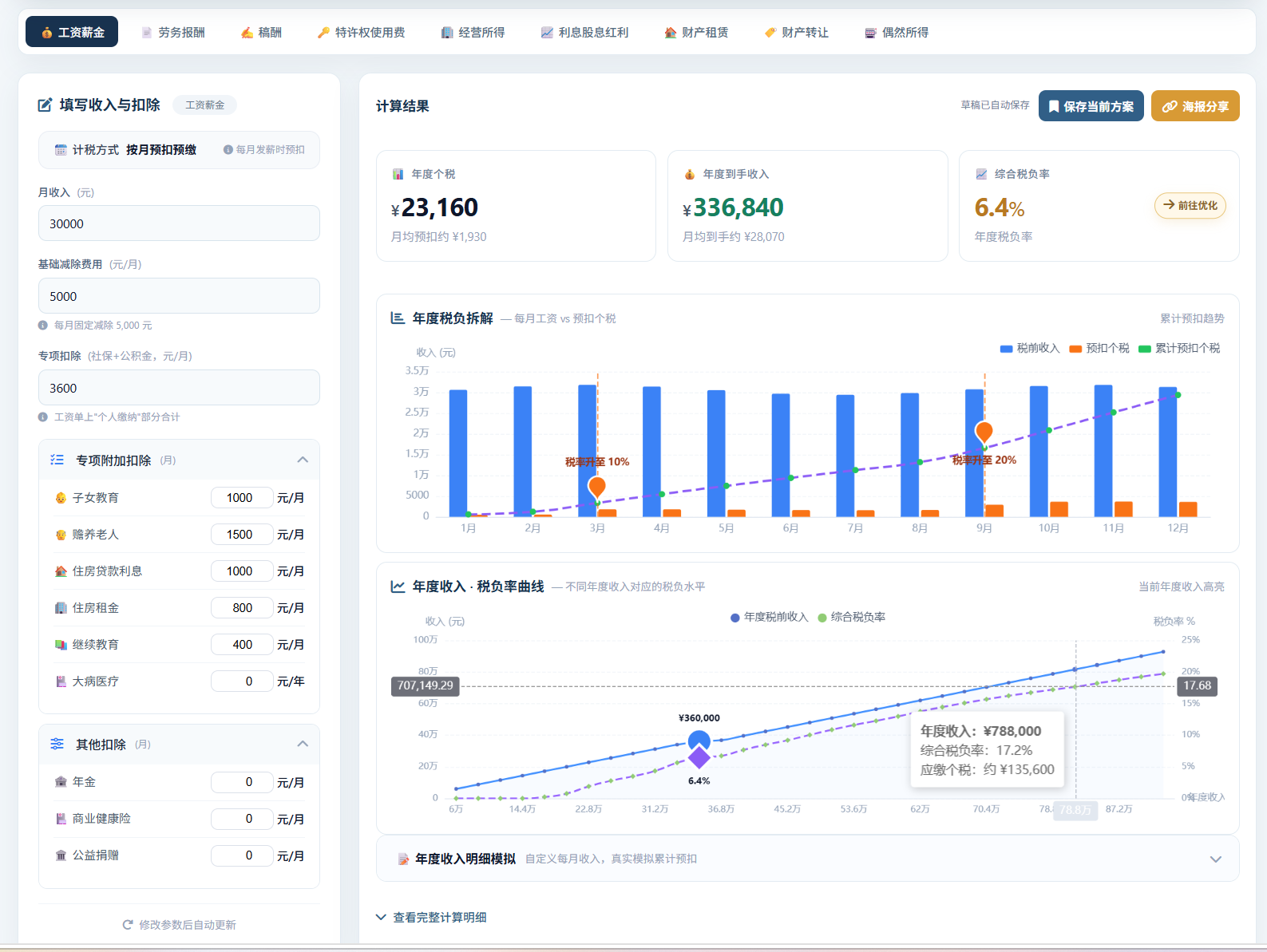Screen dimensions: 1267x952
Task: Click the 年度税负拆解 bar chart icon
Action: pyautogui.click(x=398, y=318)
